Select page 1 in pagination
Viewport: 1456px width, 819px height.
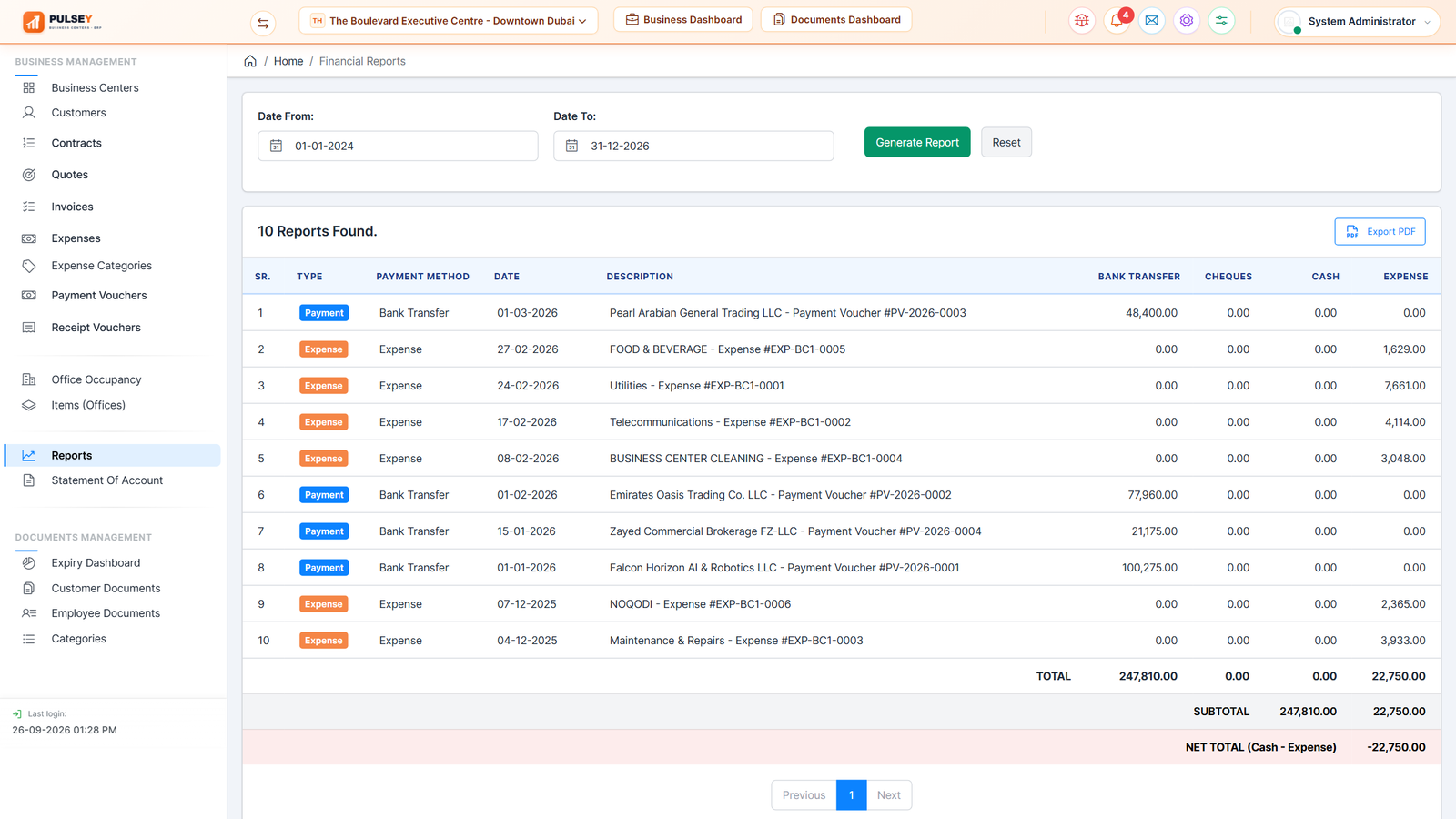[852, 795]
